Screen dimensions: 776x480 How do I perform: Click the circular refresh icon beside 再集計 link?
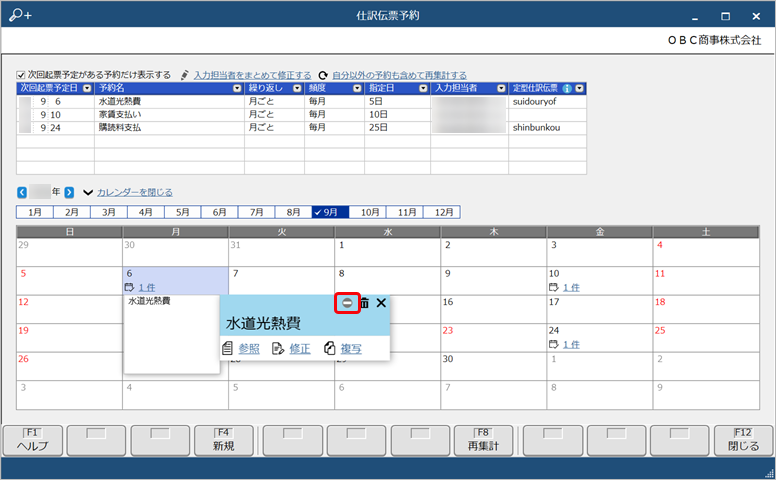(x=323, y=75)
